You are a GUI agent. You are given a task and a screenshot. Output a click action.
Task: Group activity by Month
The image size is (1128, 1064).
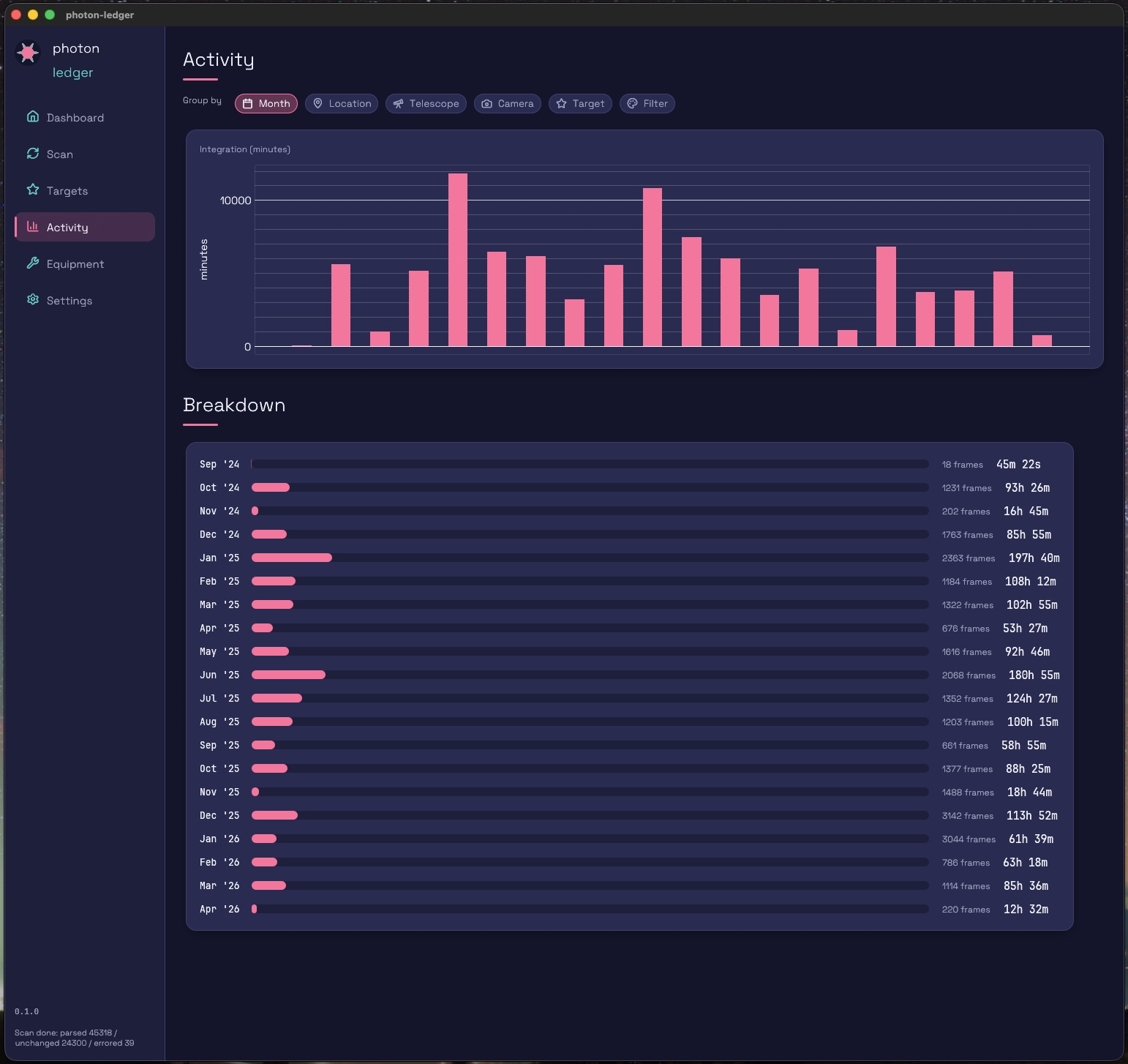266,104
